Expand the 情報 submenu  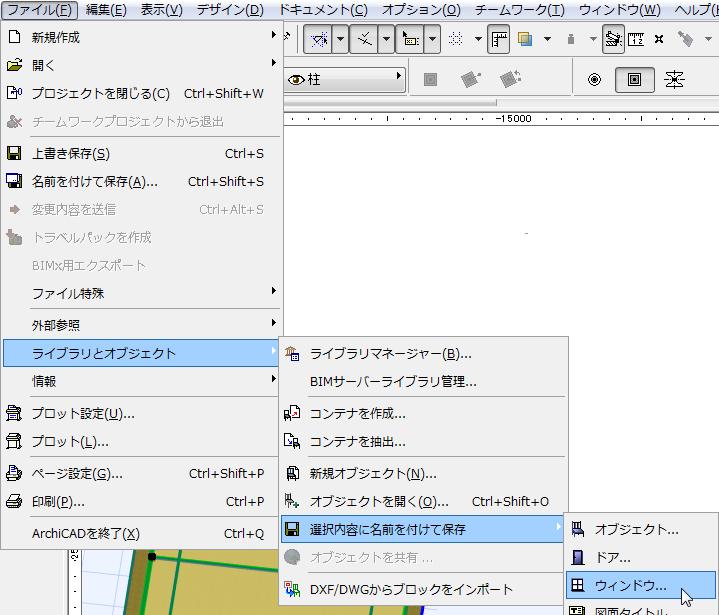pyautogui.click(x=141, y=381)
